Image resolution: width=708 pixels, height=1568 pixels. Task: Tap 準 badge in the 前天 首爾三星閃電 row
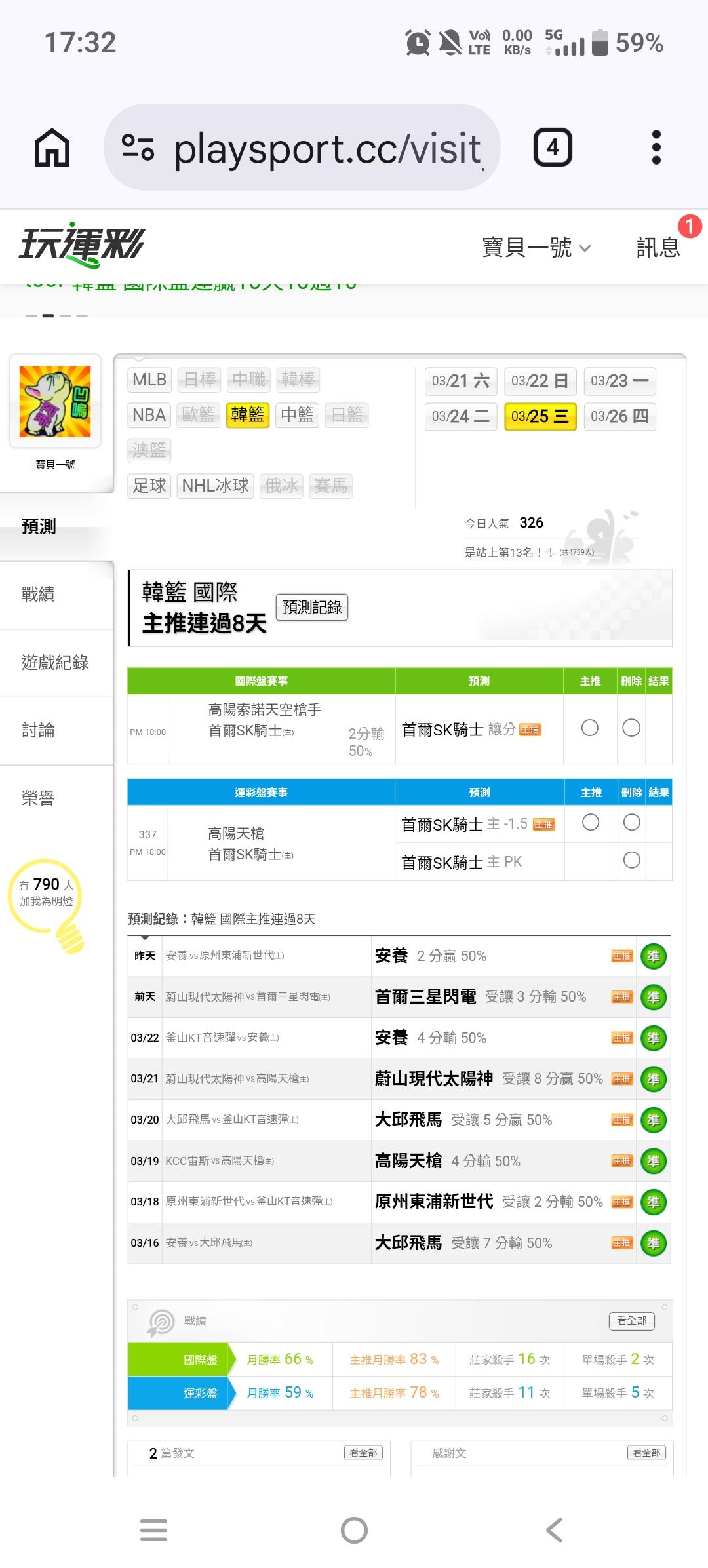click(x=653, y=997)
